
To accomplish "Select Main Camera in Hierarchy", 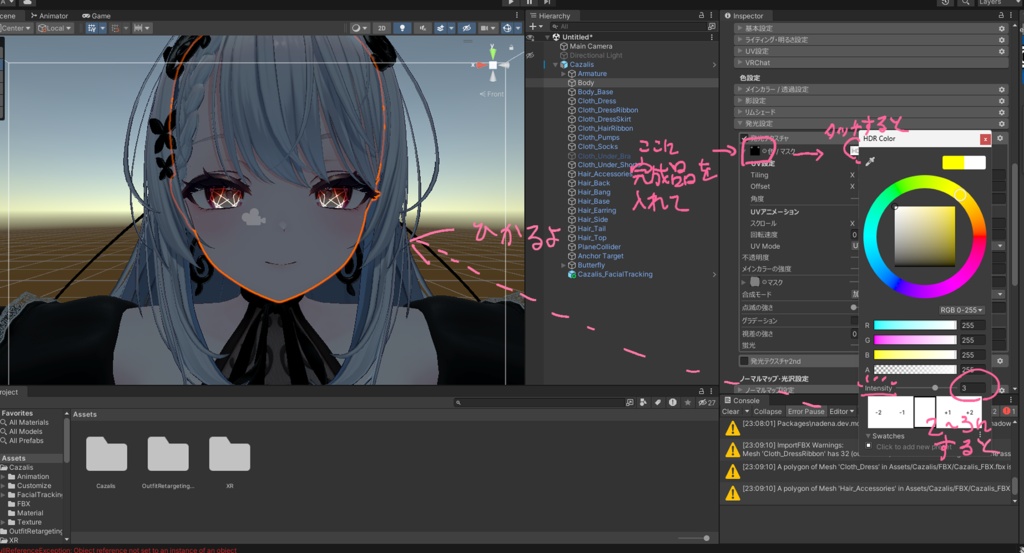I will 590,46.
